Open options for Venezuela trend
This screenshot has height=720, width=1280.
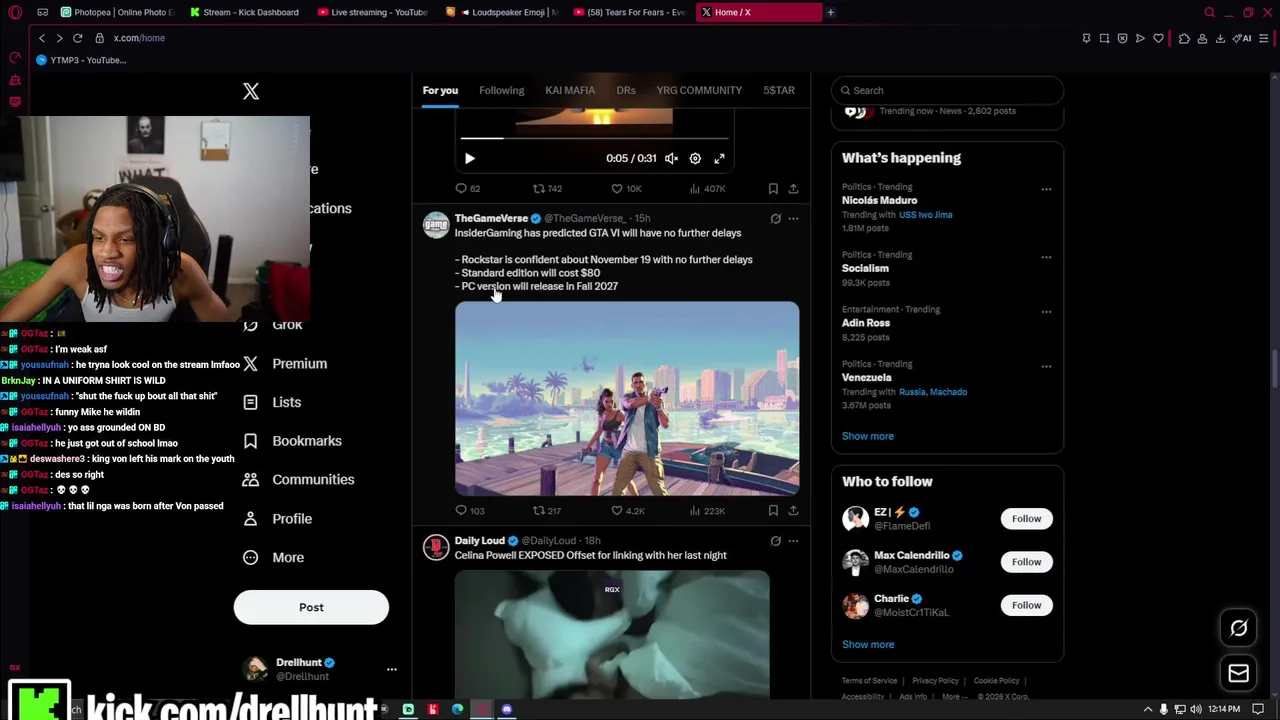(1046, 366)
